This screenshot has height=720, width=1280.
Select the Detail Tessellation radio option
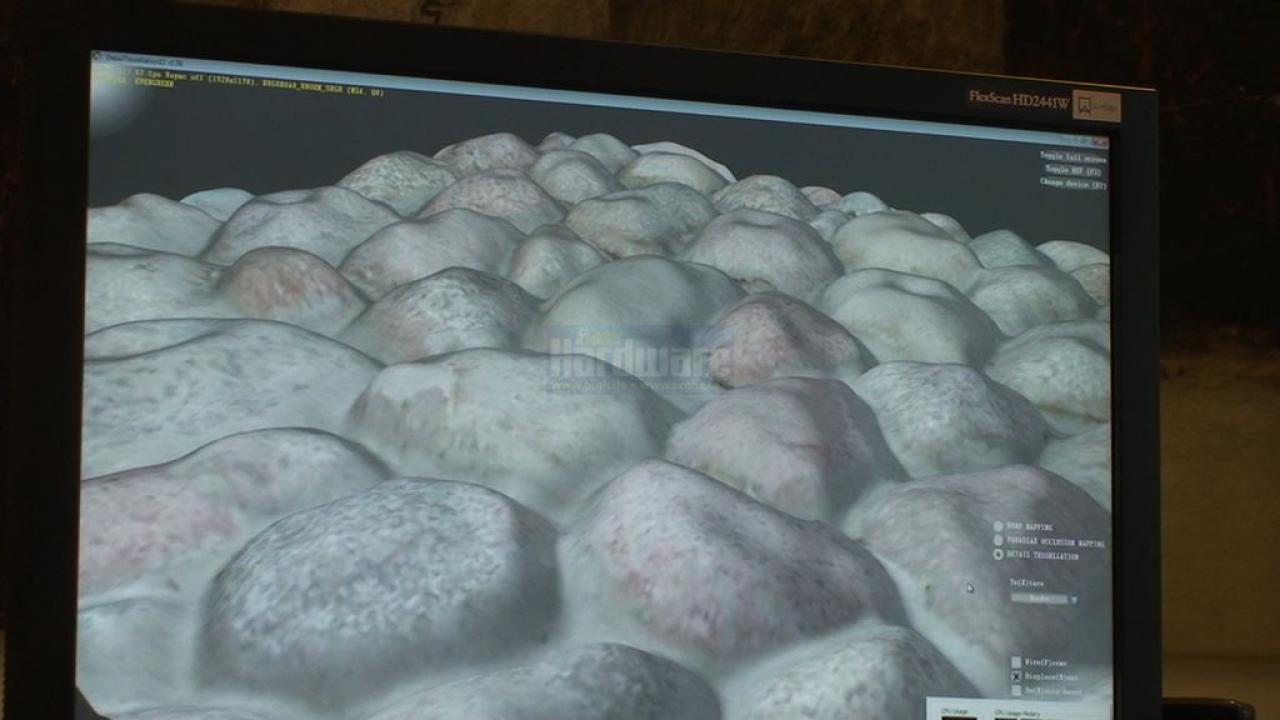pyautogui.click(x=998, y=555)
